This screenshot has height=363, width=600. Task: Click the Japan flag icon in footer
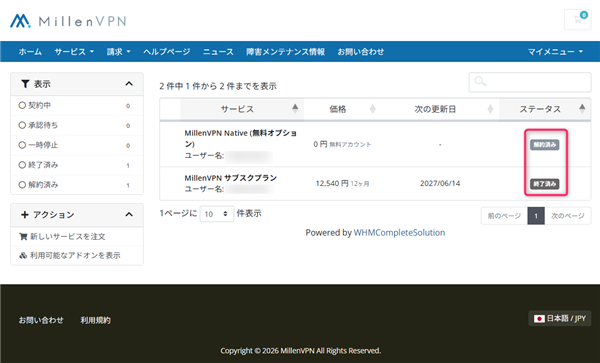pos(539,318)
